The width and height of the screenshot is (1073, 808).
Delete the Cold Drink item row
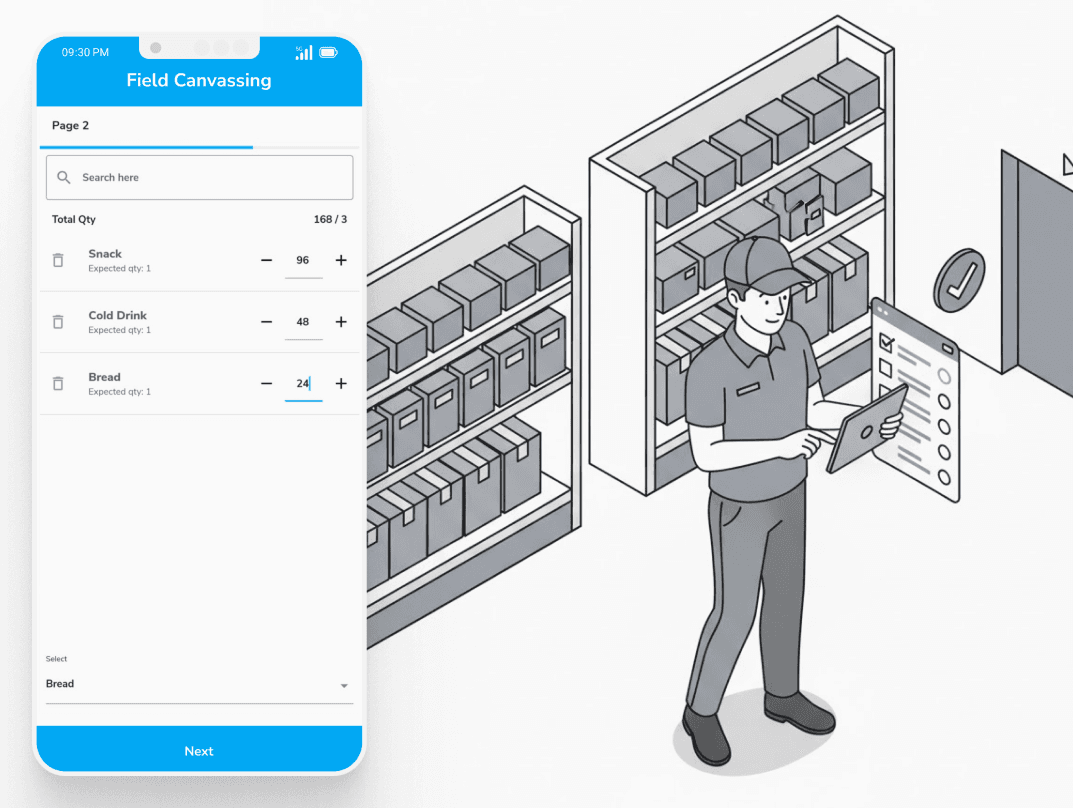(58, 322)
